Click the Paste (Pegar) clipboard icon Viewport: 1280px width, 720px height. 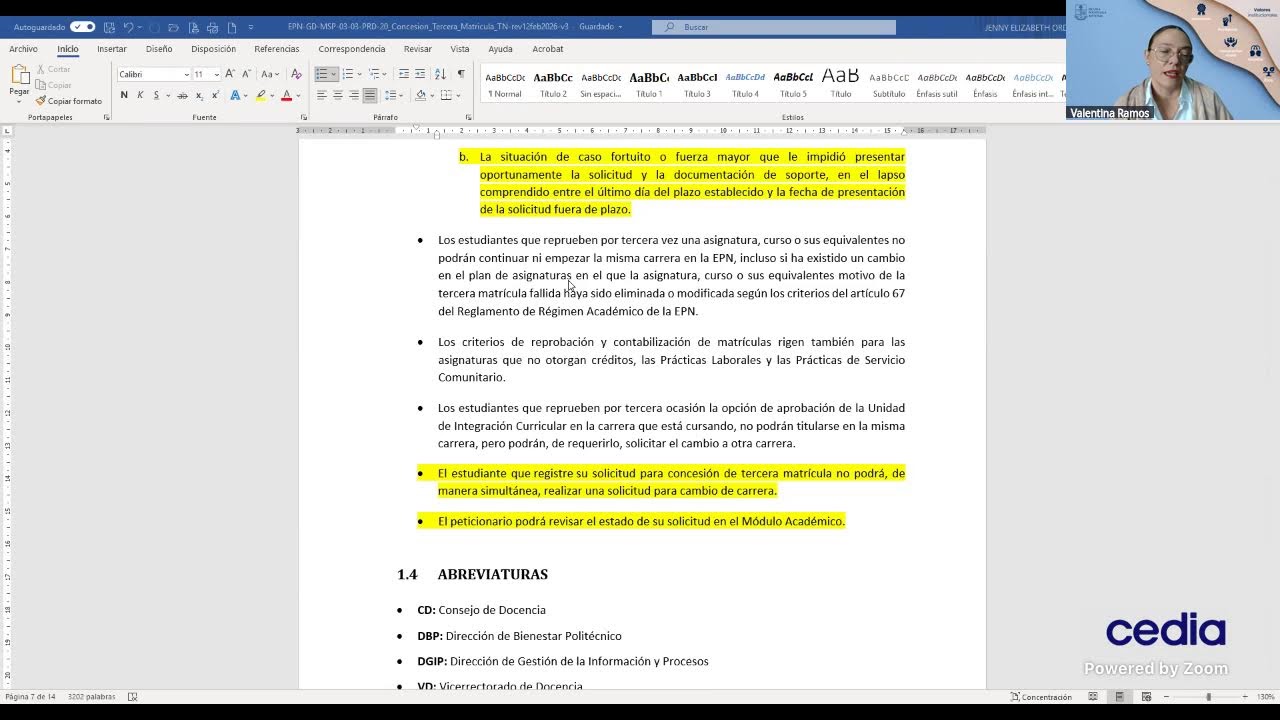click(x=19, y=76)
